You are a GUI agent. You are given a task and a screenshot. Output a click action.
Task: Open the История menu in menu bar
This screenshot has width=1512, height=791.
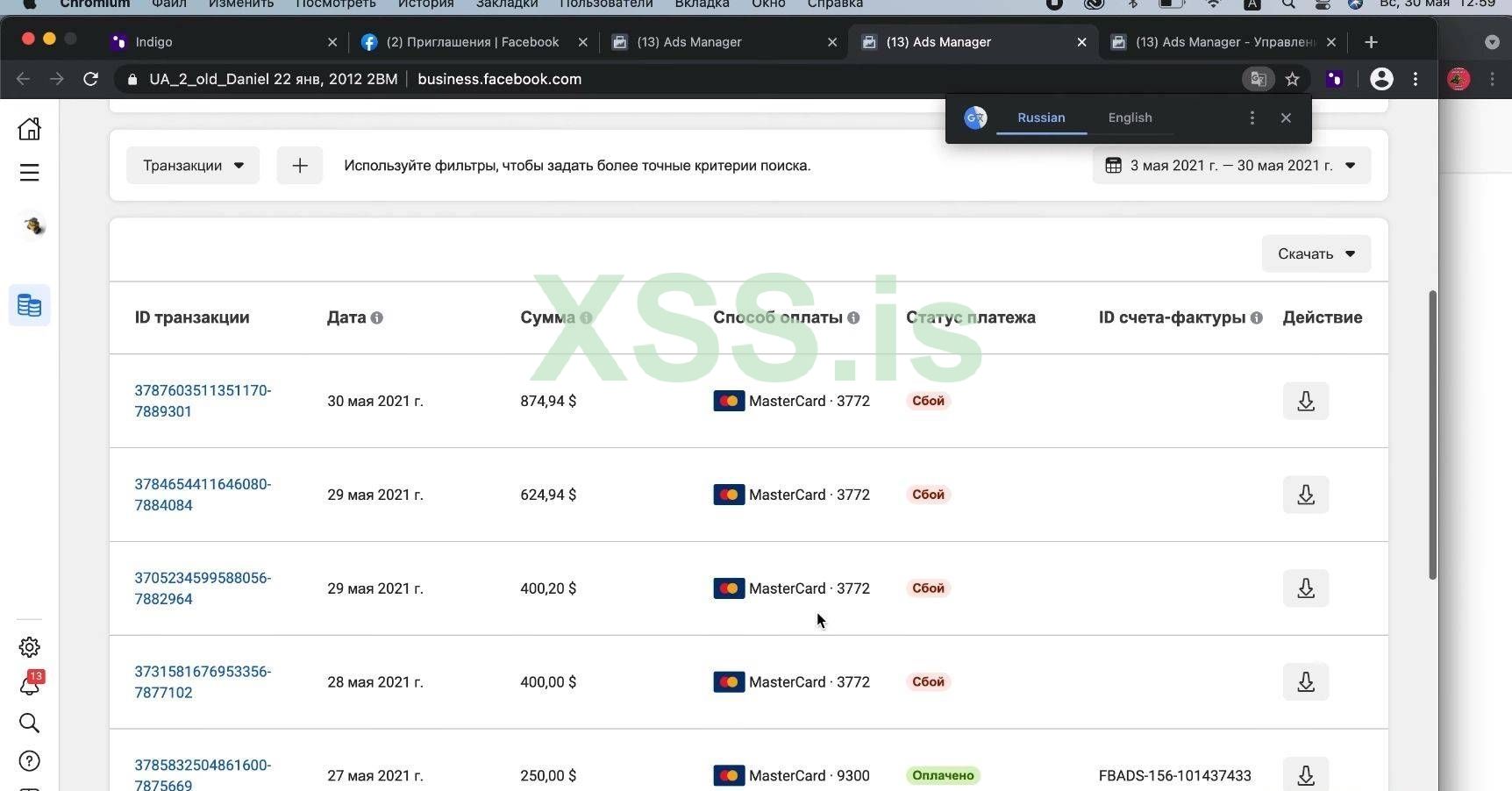425,4
